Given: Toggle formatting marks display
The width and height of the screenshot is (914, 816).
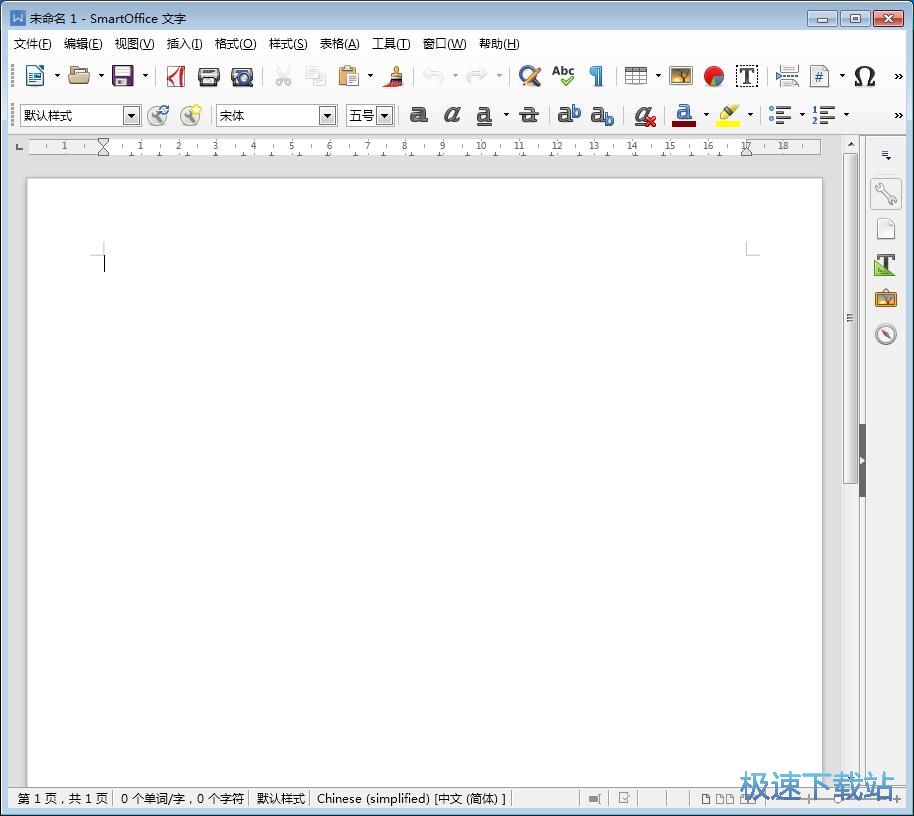Looking at the screenshot, I should tap(596, 76).
